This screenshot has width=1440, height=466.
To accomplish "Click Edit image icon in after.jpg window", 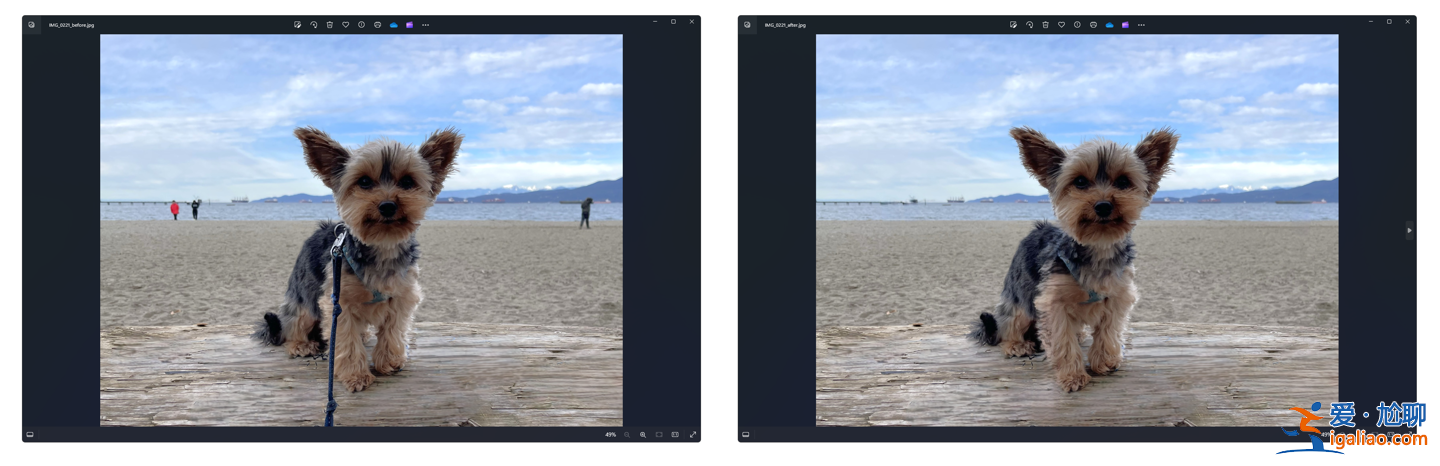I will 1014,24.
